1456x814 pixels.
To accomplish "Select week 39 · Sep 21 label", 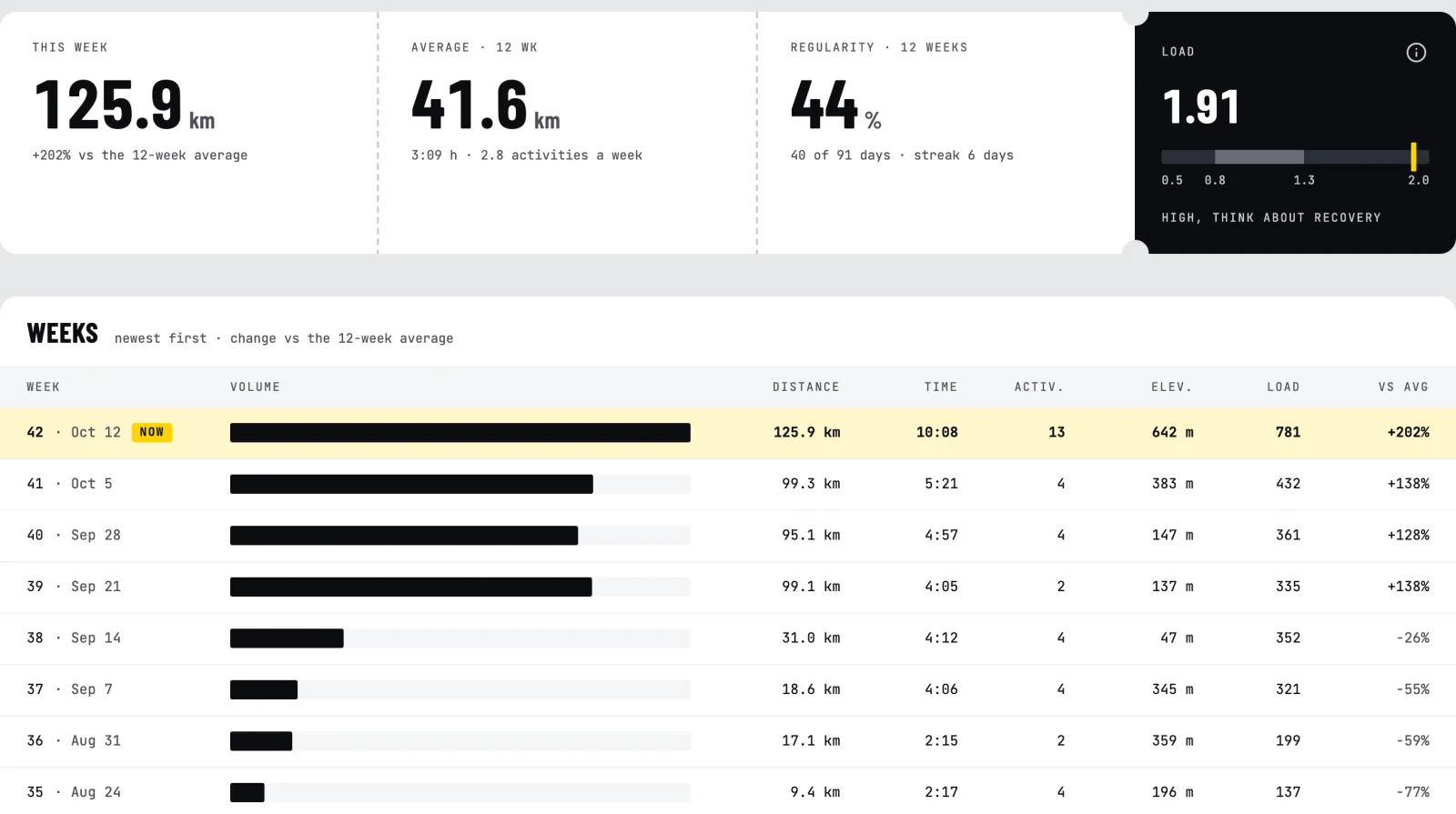I will tap(74, 587).
